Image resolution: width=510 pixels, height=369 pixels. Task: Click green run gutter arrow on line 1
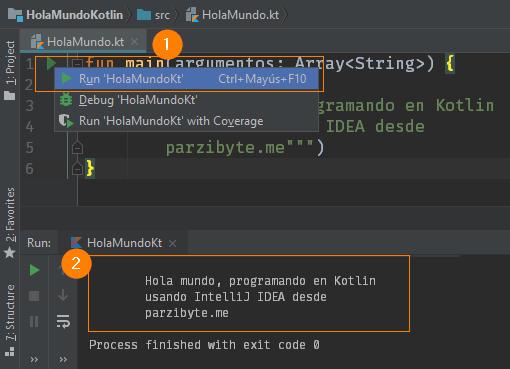(x=51, y=63)
